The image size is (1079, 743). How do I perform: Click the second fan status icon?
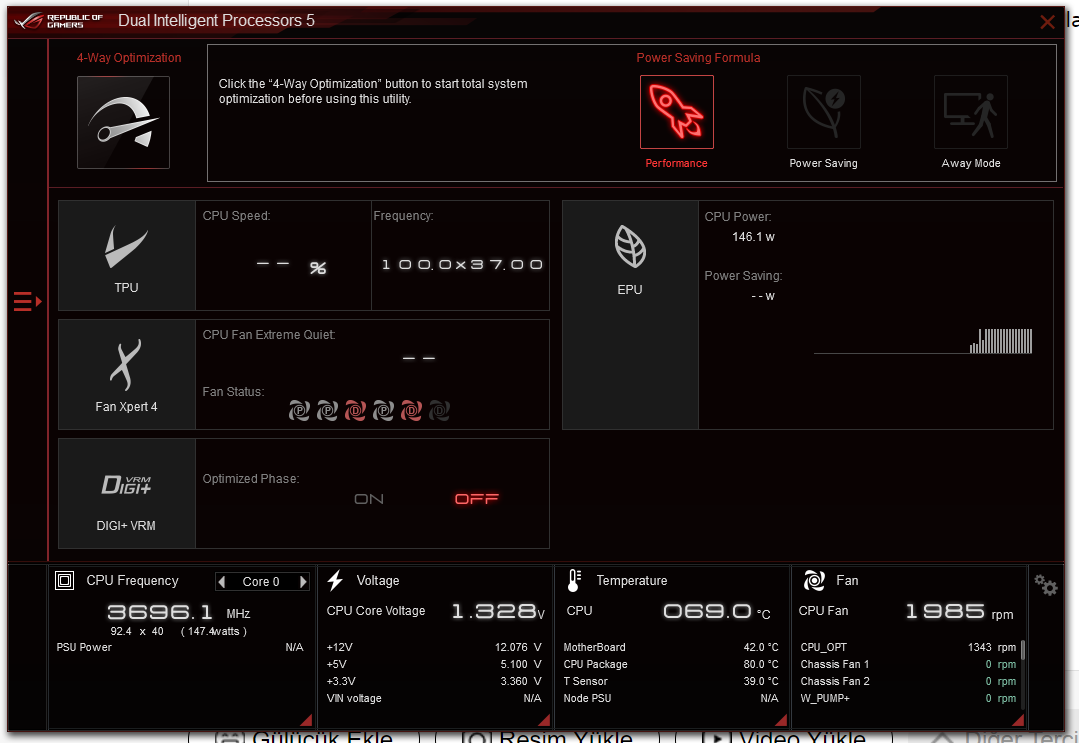[327, 411]
